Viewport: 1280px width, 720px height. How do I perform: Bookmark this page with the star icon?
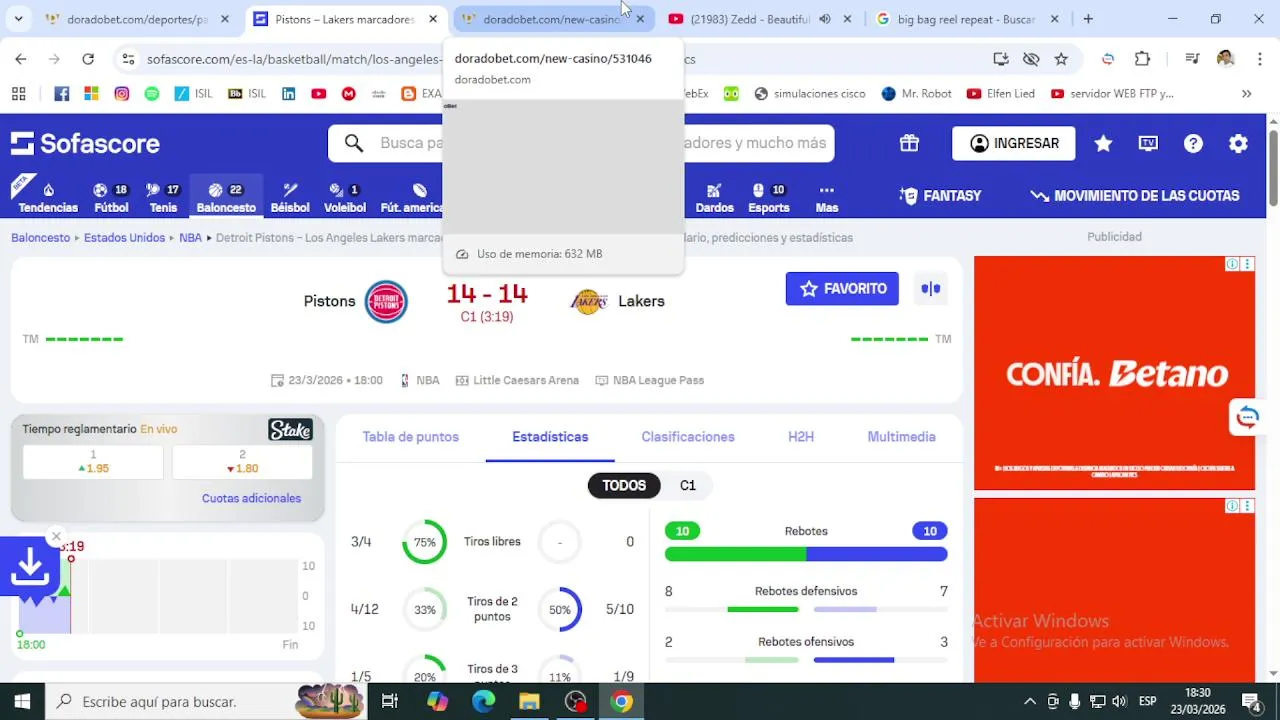pyautogui.click(x=1061, y=59)
